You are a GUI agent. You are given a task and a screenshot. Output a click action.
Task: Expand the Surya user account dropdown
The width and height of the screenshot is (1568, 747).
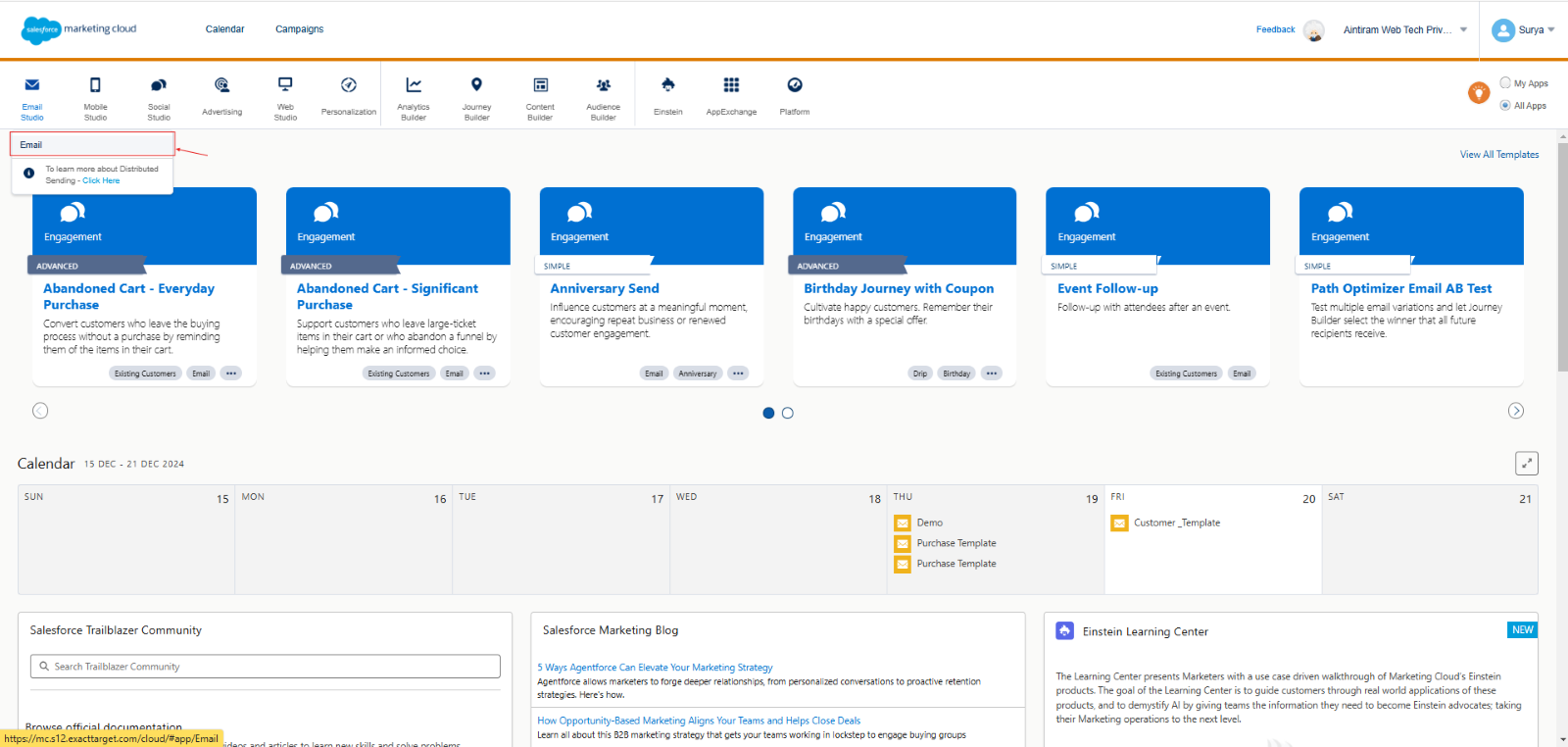point(1523,30)
